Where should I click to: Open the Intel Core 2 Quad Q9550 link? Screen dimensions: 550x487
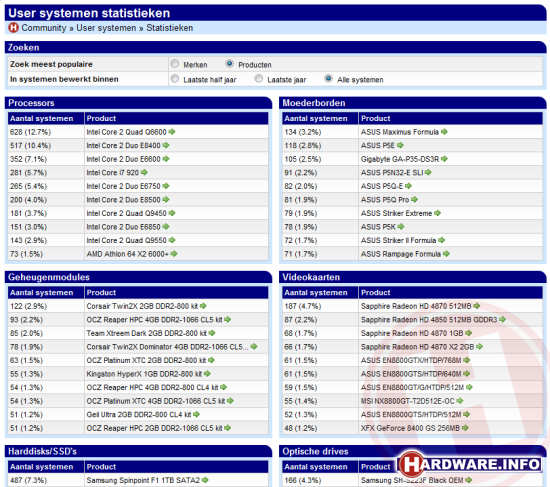click(x=126, y=240)
